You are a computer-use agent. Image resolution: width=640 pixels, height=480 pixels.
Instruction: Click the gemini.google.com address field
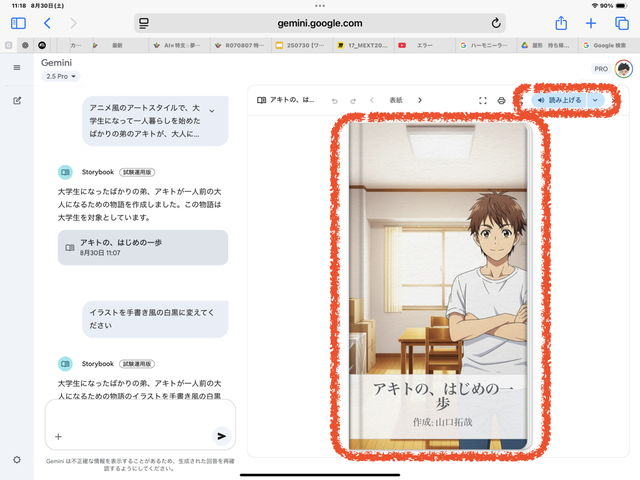[320, 23]
